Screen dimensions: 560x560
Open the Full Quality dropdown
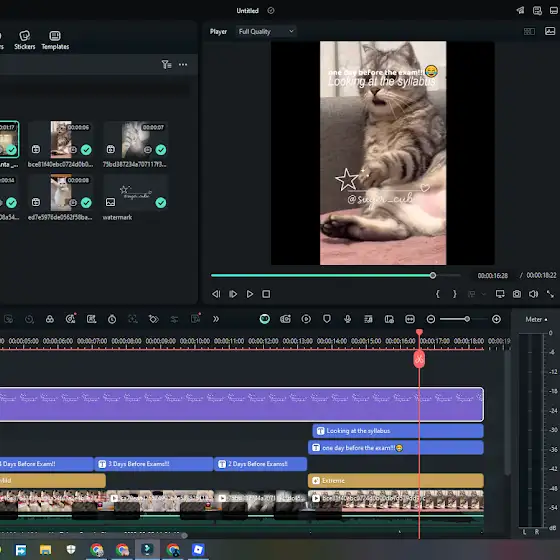(x=266, y=31)
